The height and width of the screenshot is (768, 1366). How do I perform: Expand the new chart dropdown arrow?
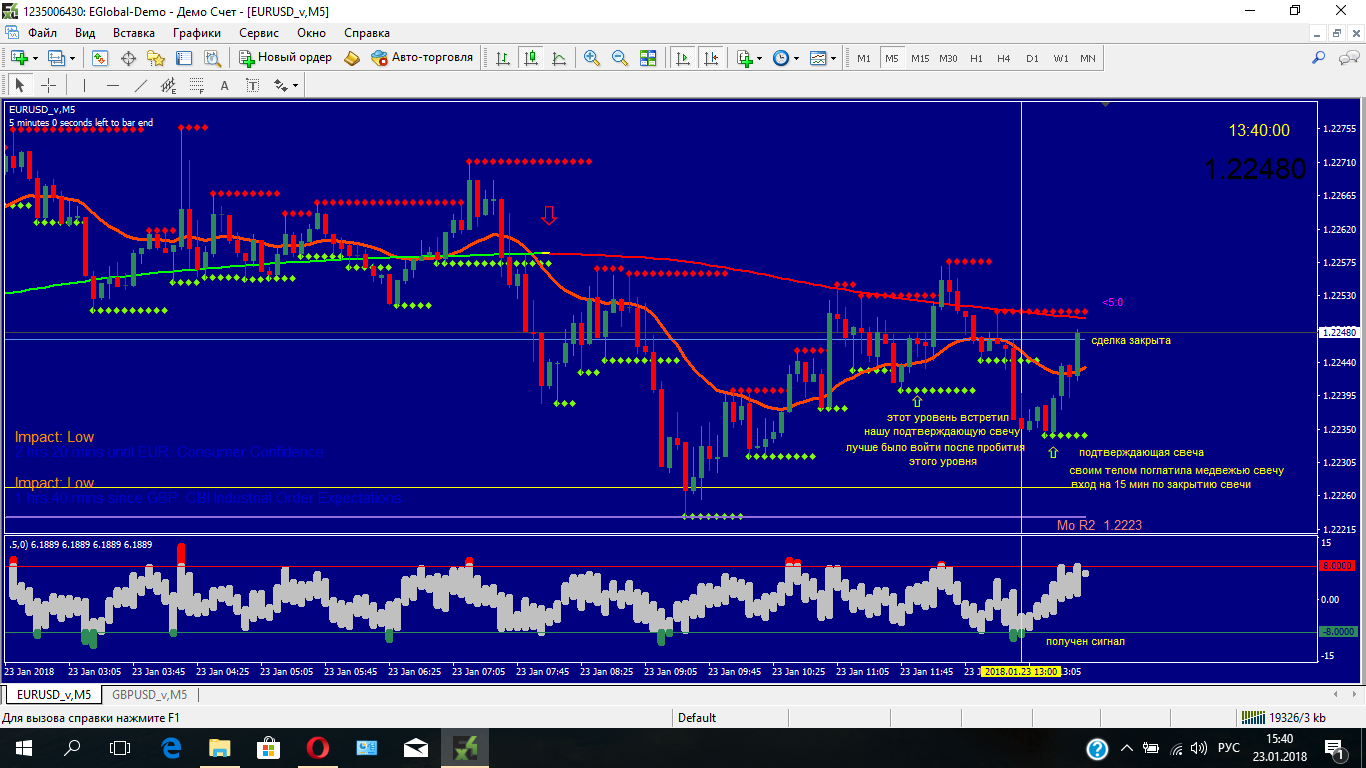[33, 58]
